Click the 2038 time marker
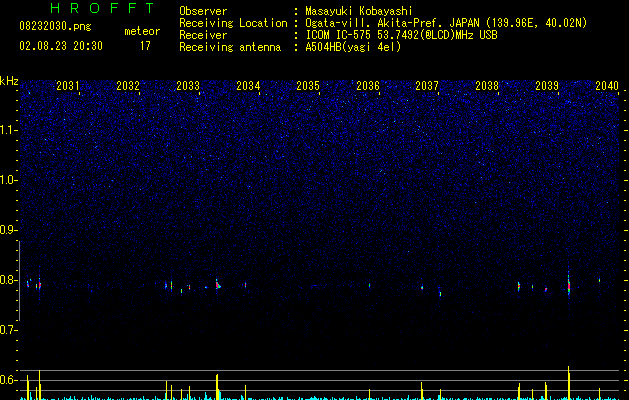 point(487,85)
